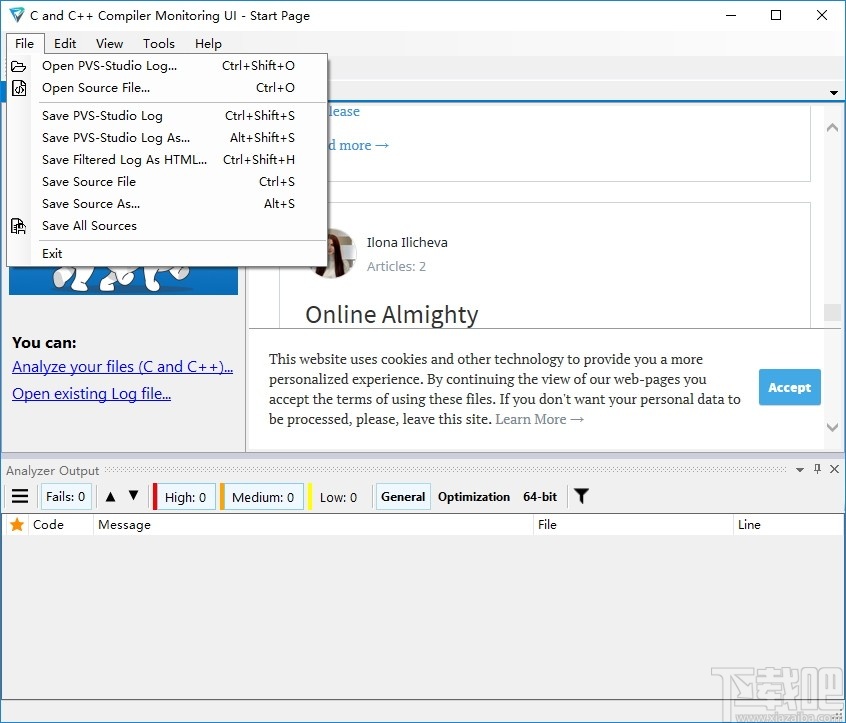Toggle the General diagnostics group

[403, 497]
